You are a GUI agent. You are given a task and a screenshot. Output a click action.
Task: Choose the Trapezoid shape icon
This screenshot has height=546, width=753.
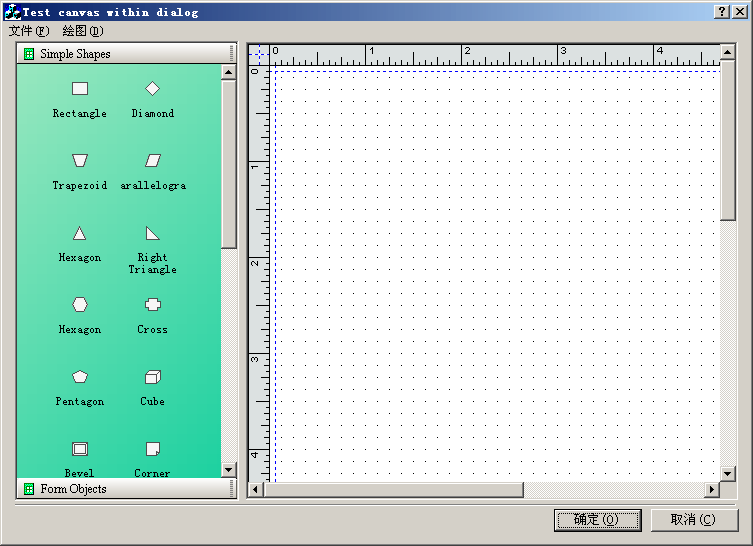[80, 160]
